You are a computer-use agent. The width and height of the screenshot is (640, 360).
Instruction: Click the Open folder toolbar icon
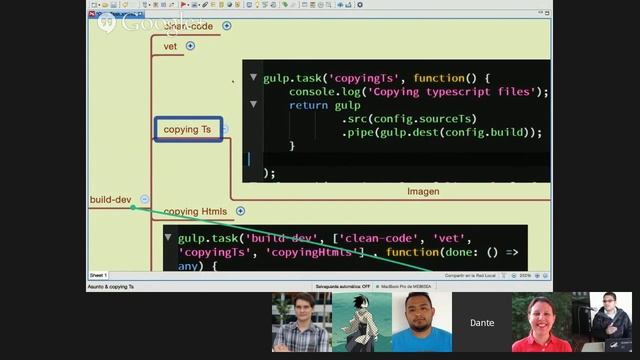pyautogui.click(x=105, y=5)
